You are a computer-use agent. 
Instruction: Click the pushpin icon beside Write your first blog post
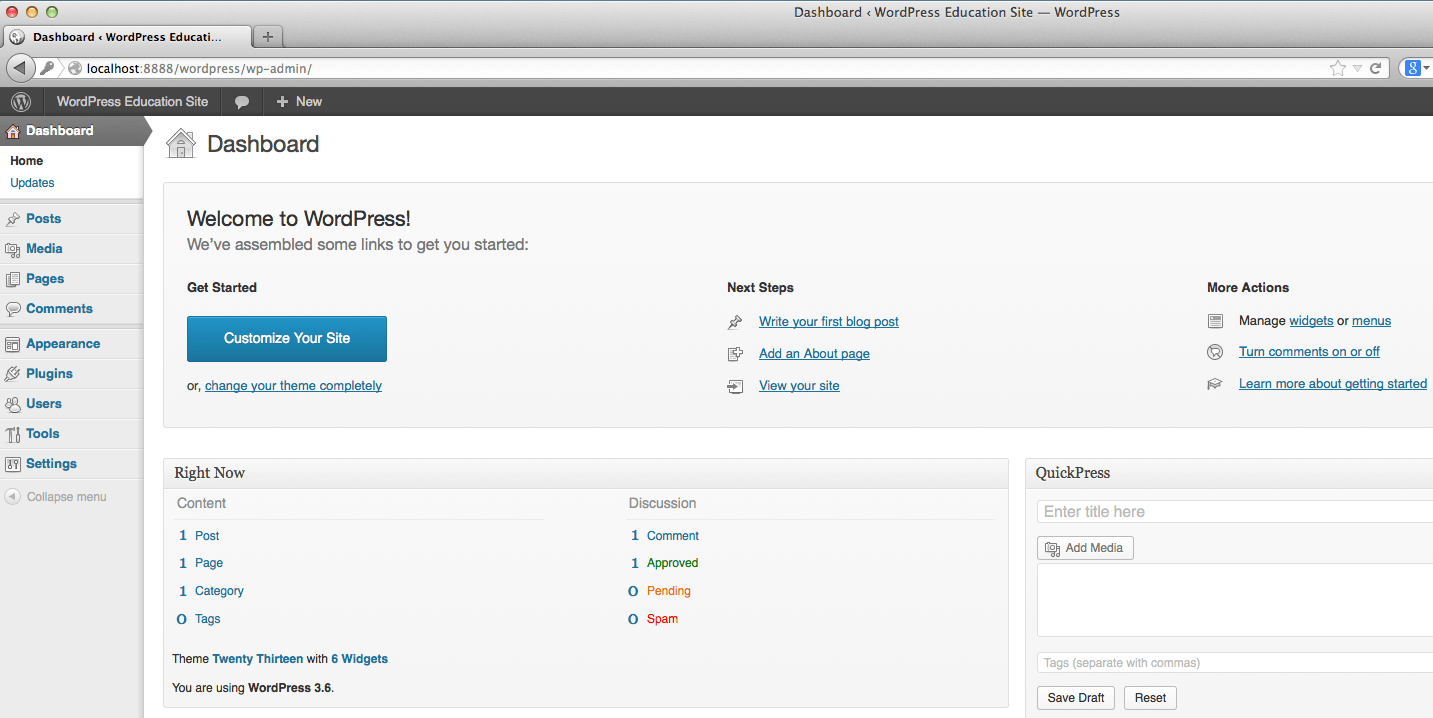click(x=736, y=322)
